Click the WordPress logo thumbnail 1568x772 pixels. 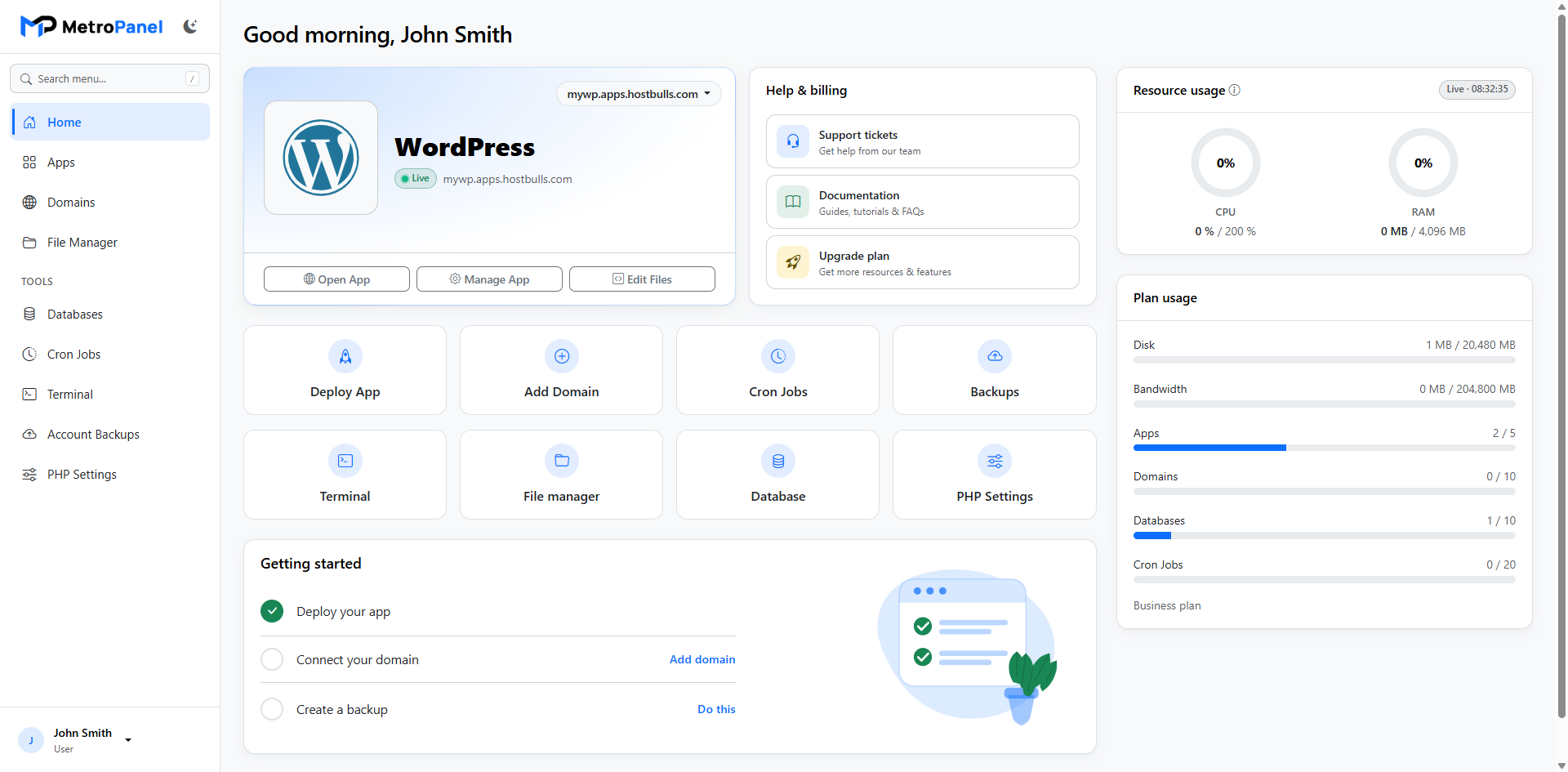pyautogui.click(x=321, y=158)
